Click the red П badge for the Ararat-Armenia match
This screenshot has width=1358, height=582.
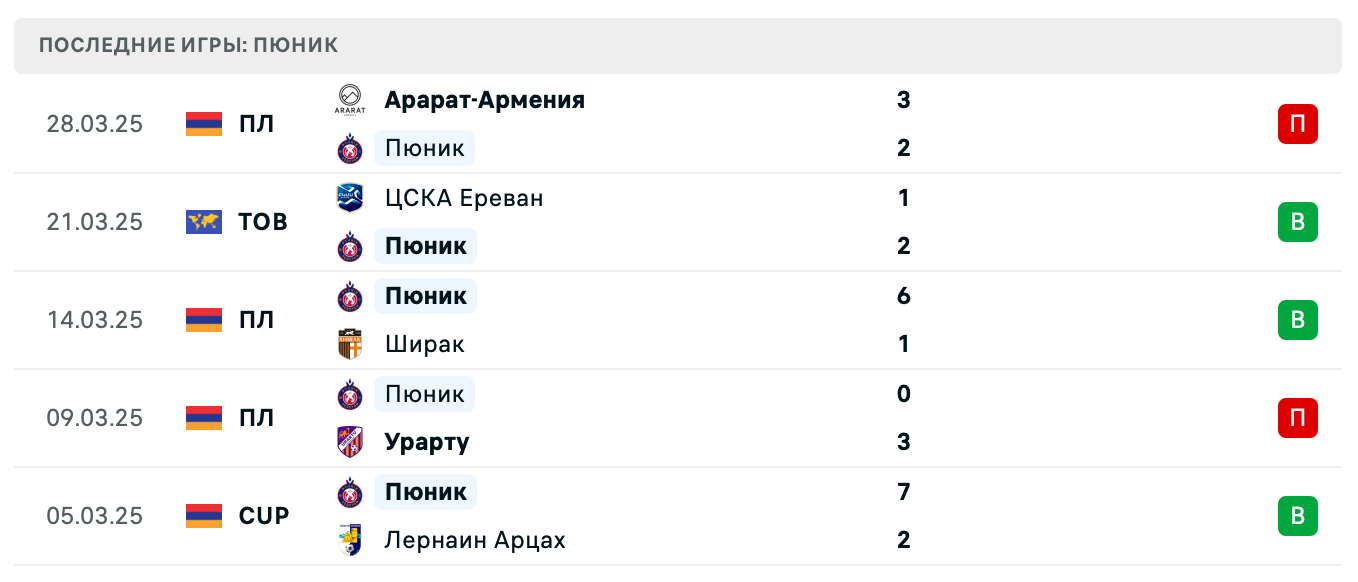coord(1298,124)
